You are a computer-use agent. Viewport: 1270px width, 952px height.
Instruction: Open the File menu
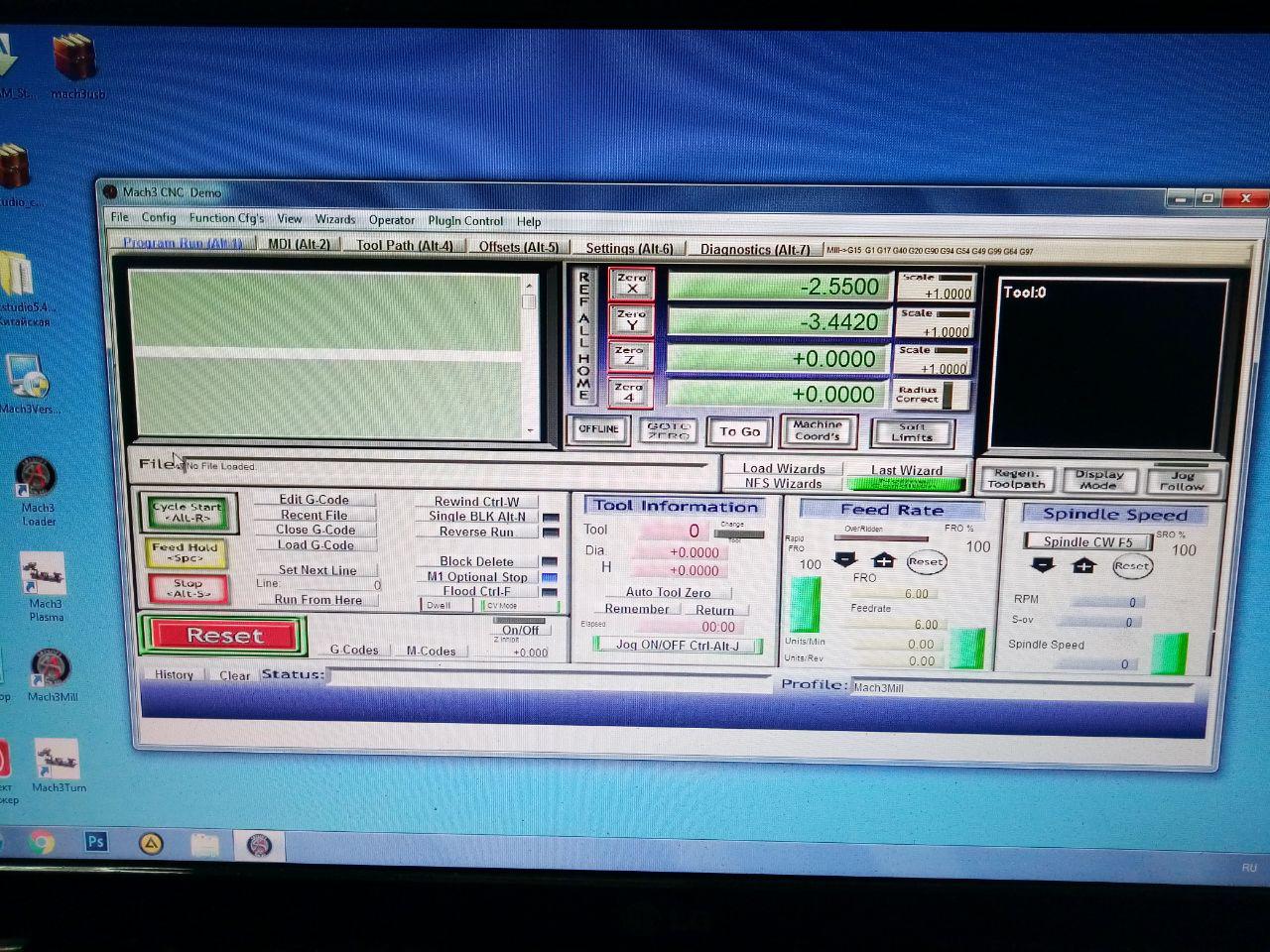[x=120, y=217]
